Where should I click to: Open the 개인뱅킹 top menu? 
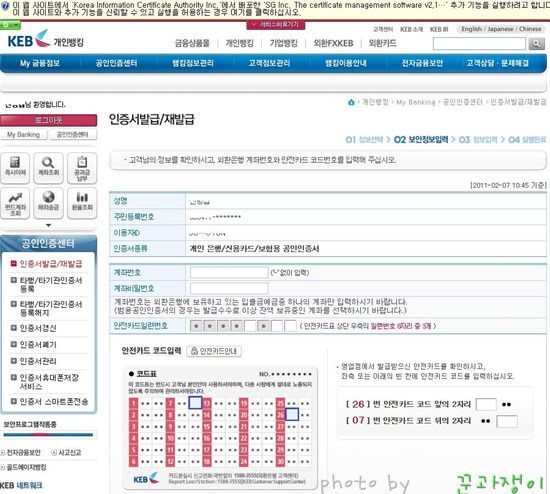click(240, 44)
